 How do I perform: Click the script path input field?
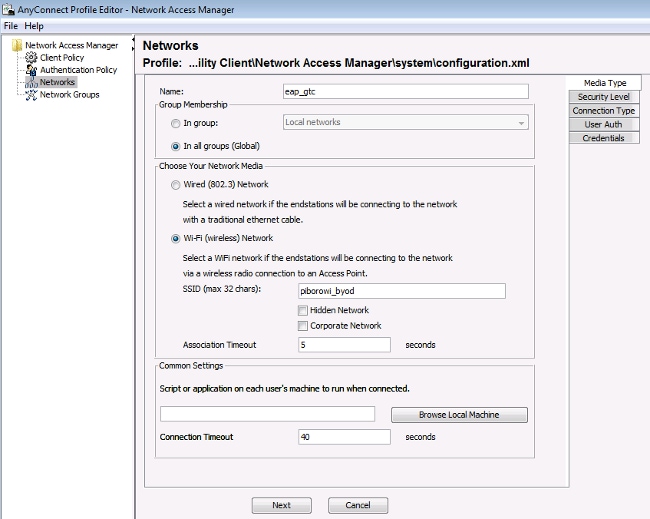tap(267, 414)
